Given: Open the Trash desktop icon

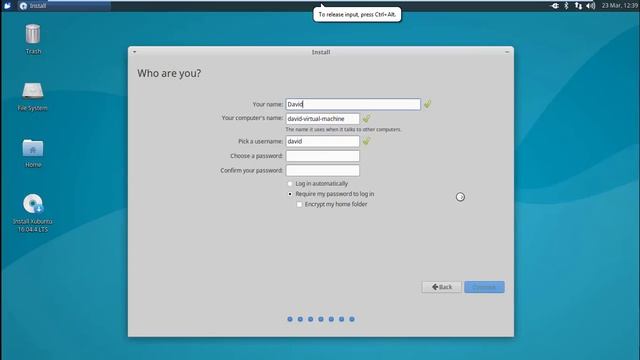Looking at the screenshot, I should [33, 39].
